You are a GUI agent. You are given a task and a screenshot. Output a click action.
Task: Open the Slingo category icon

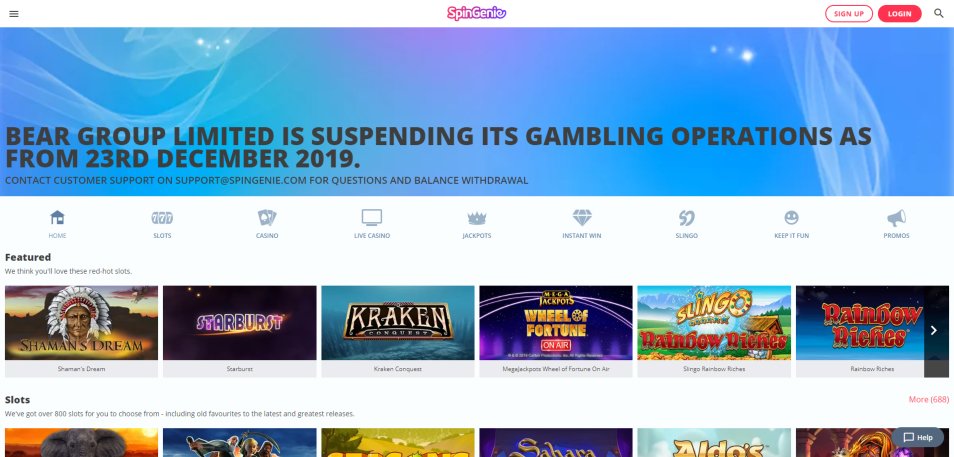tap(686, 217)
